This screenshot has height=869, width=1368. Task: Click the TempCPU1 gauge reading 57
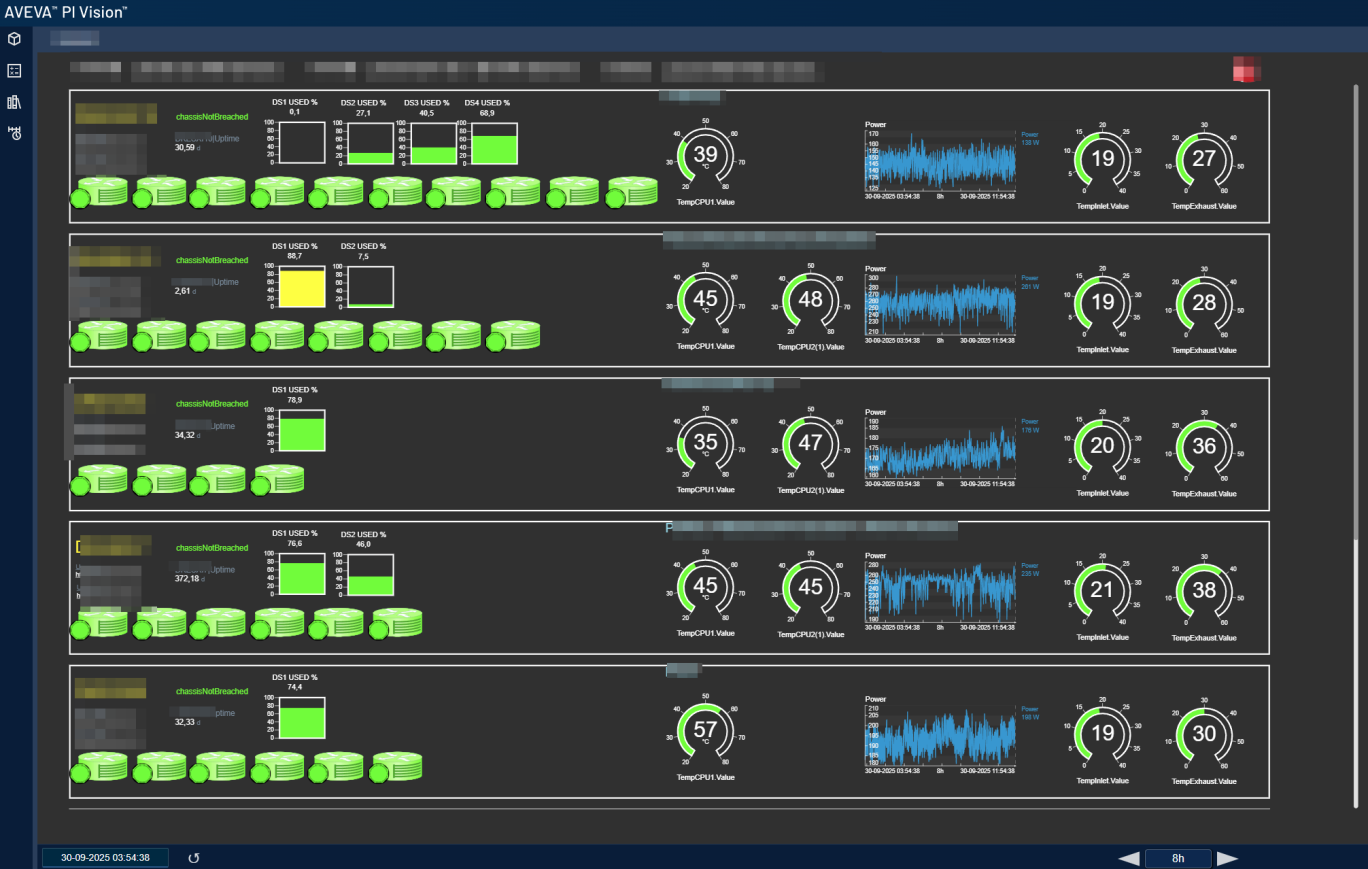tap(705, 730)
